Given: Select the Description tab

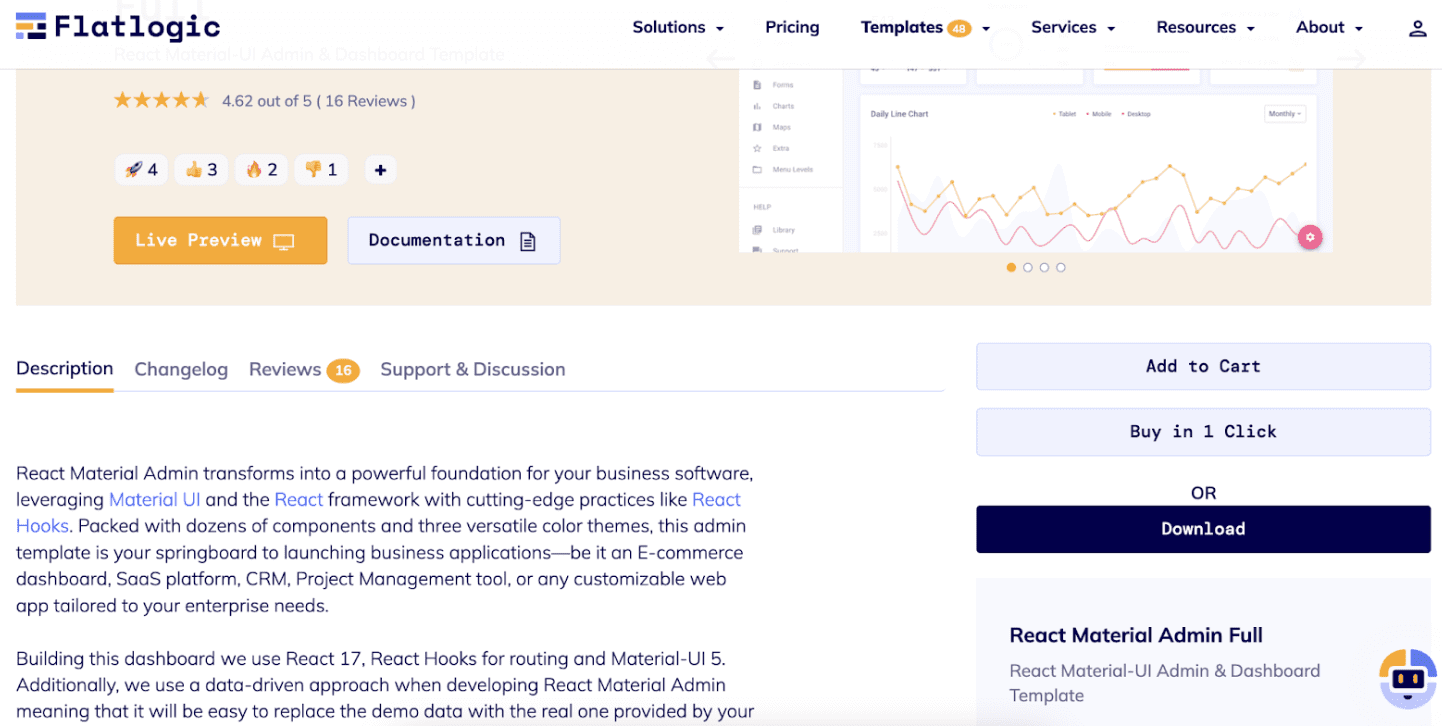Looking at the screenshot, I should (65, 369).
